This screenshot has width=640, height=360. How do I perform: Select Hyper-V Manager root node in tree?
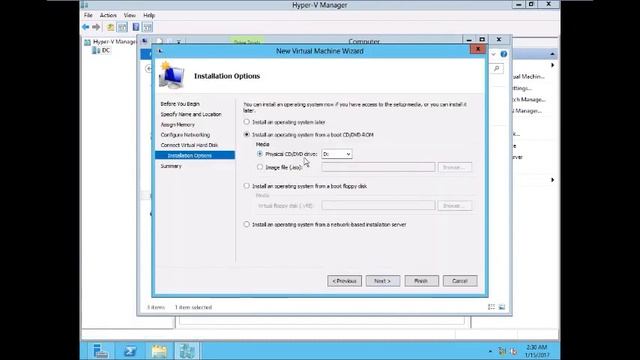pyautogui.click(x=110, y=42)
